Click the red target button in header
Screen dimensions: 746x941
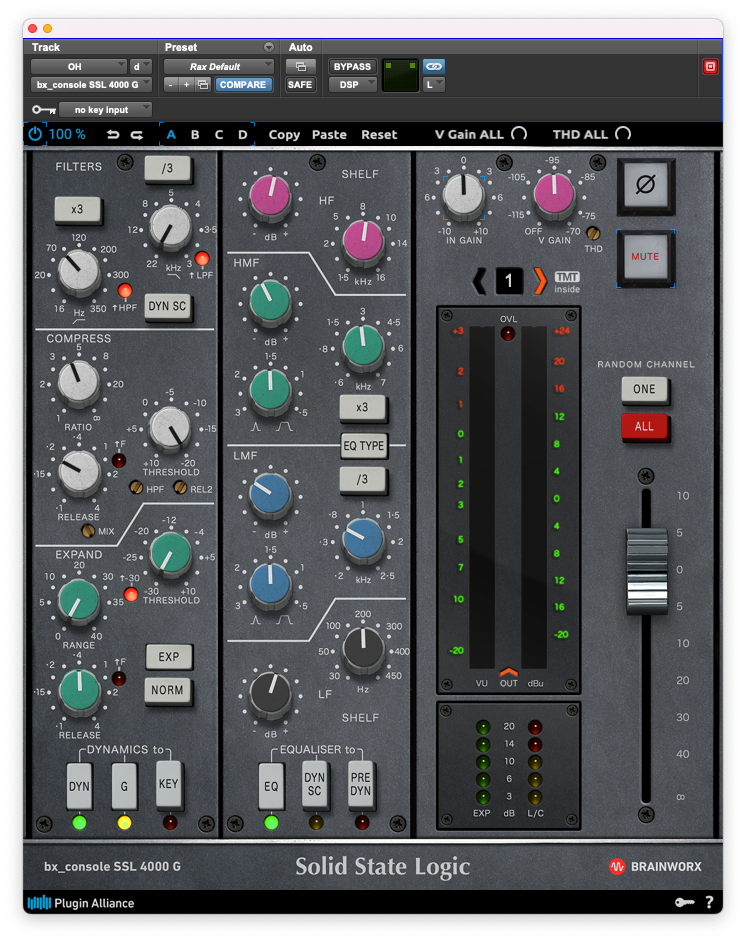coord(710,67)
